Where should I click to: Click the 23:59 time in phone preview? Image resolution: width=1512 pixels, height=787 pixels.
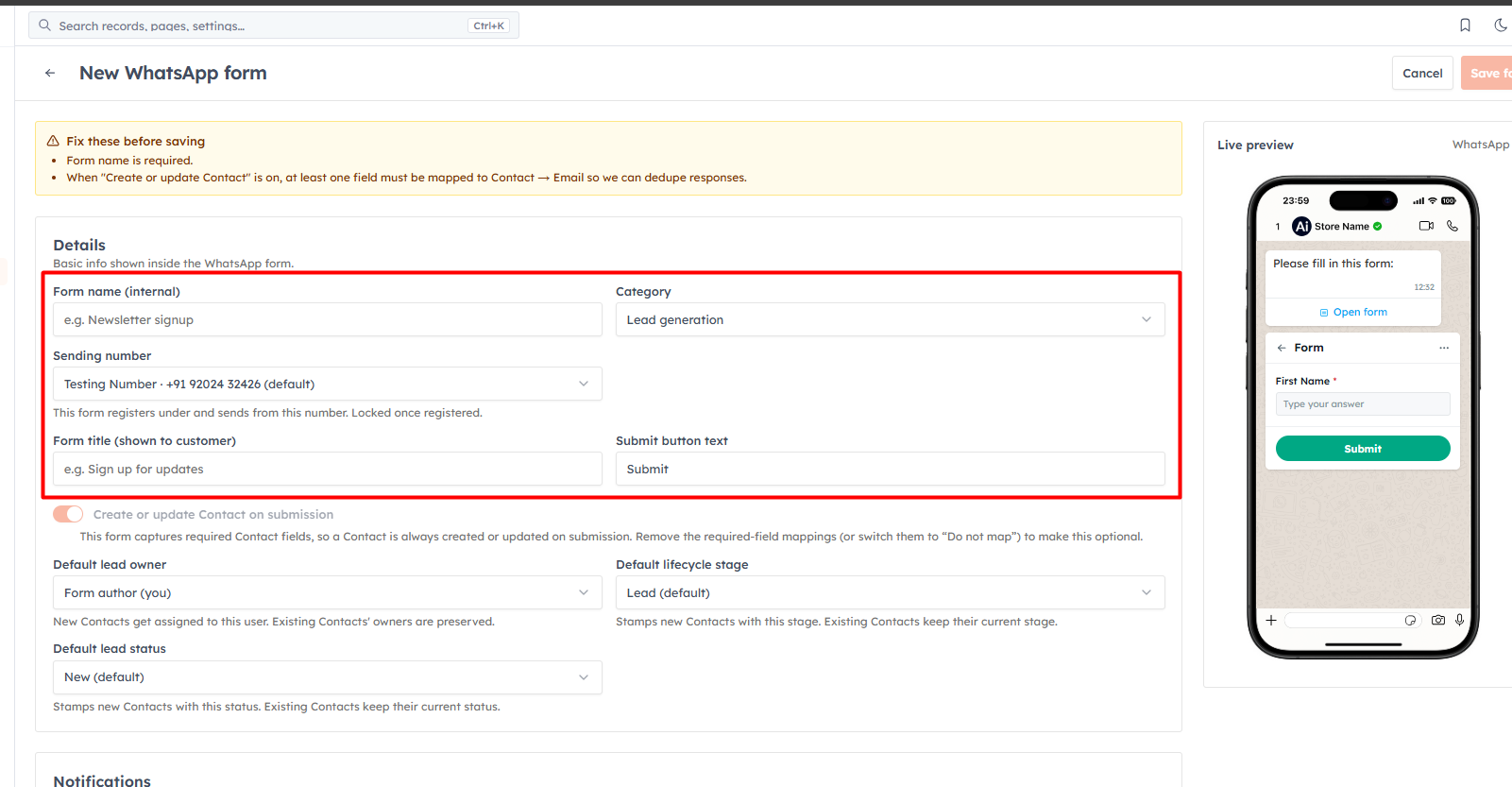click(1296, 200)
